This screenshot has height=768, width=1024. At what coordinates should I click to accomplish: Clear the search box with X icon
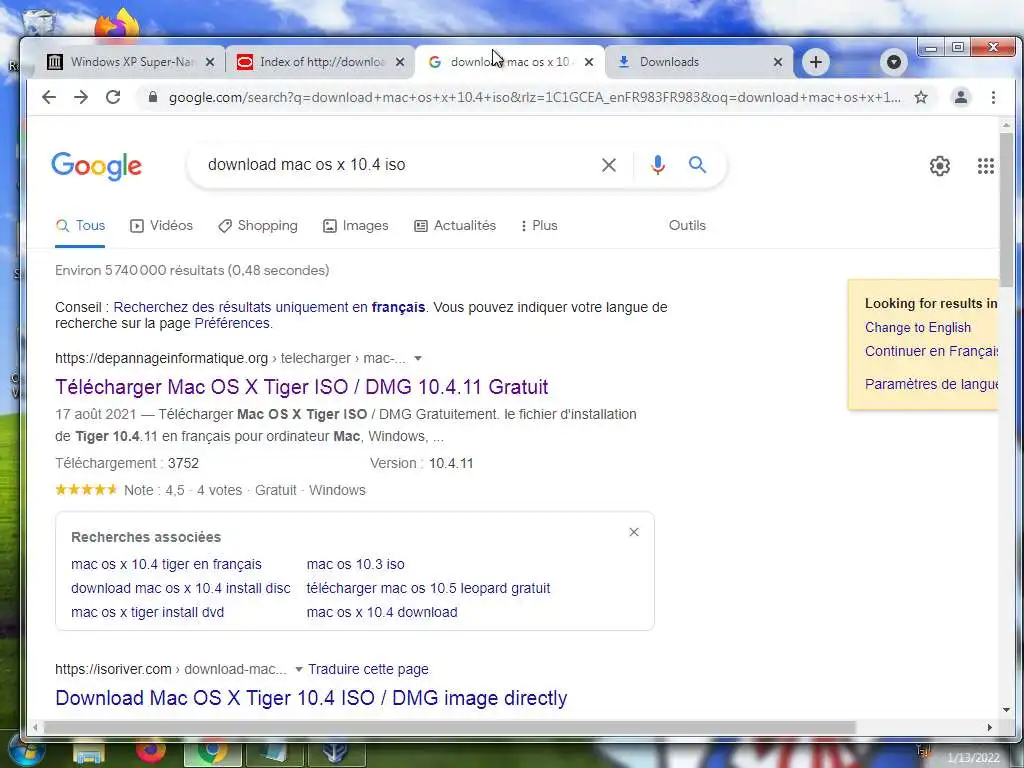pos(609,165)
